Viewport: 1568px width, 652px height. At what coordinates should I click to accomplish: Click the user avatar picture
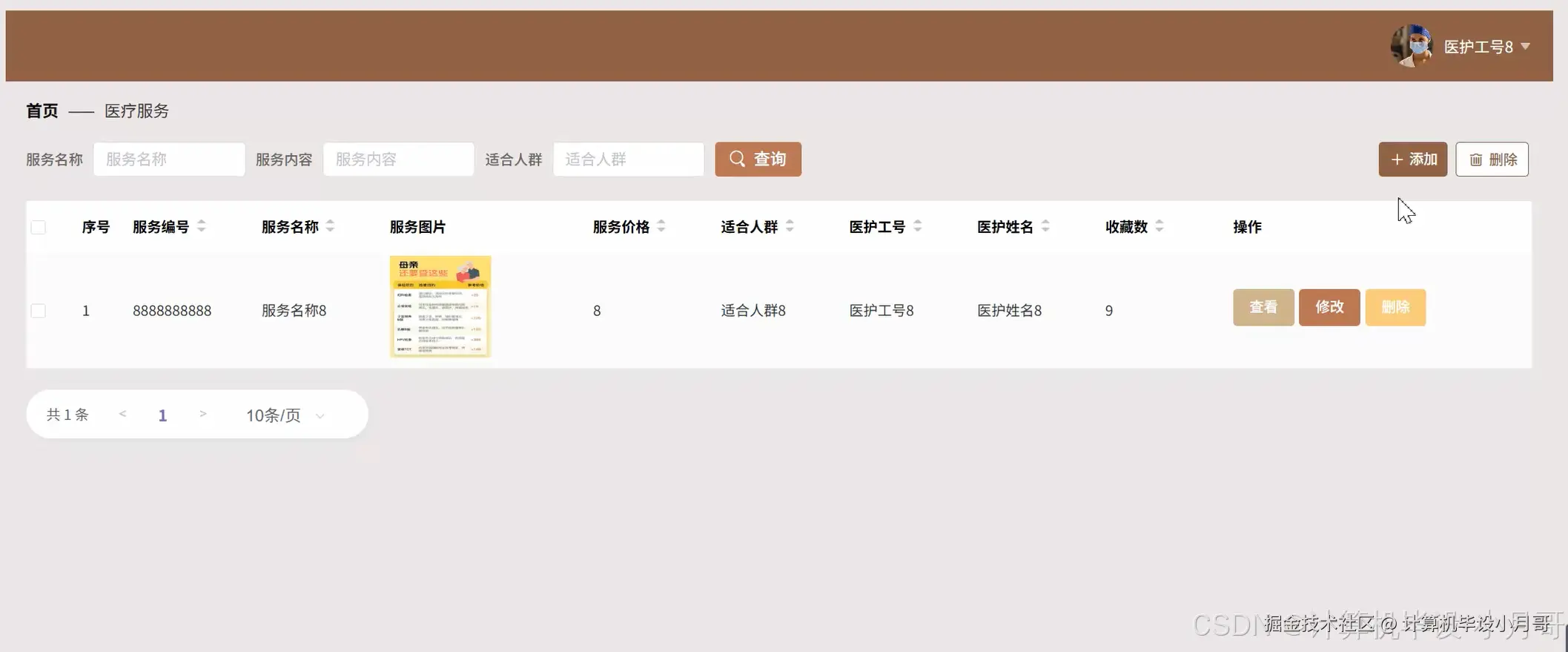point(1412,46)
